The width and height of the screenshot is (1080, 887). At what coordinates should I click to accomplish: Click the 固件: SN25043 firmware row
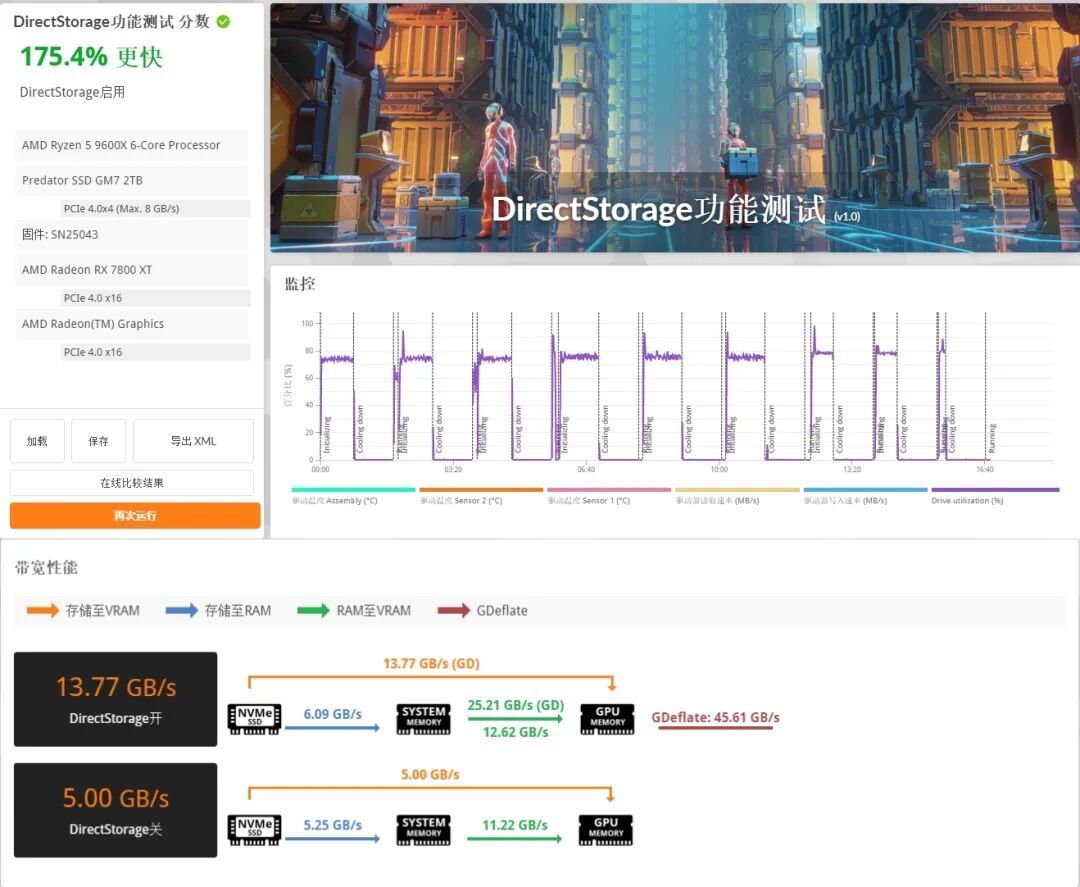(132, 235)
